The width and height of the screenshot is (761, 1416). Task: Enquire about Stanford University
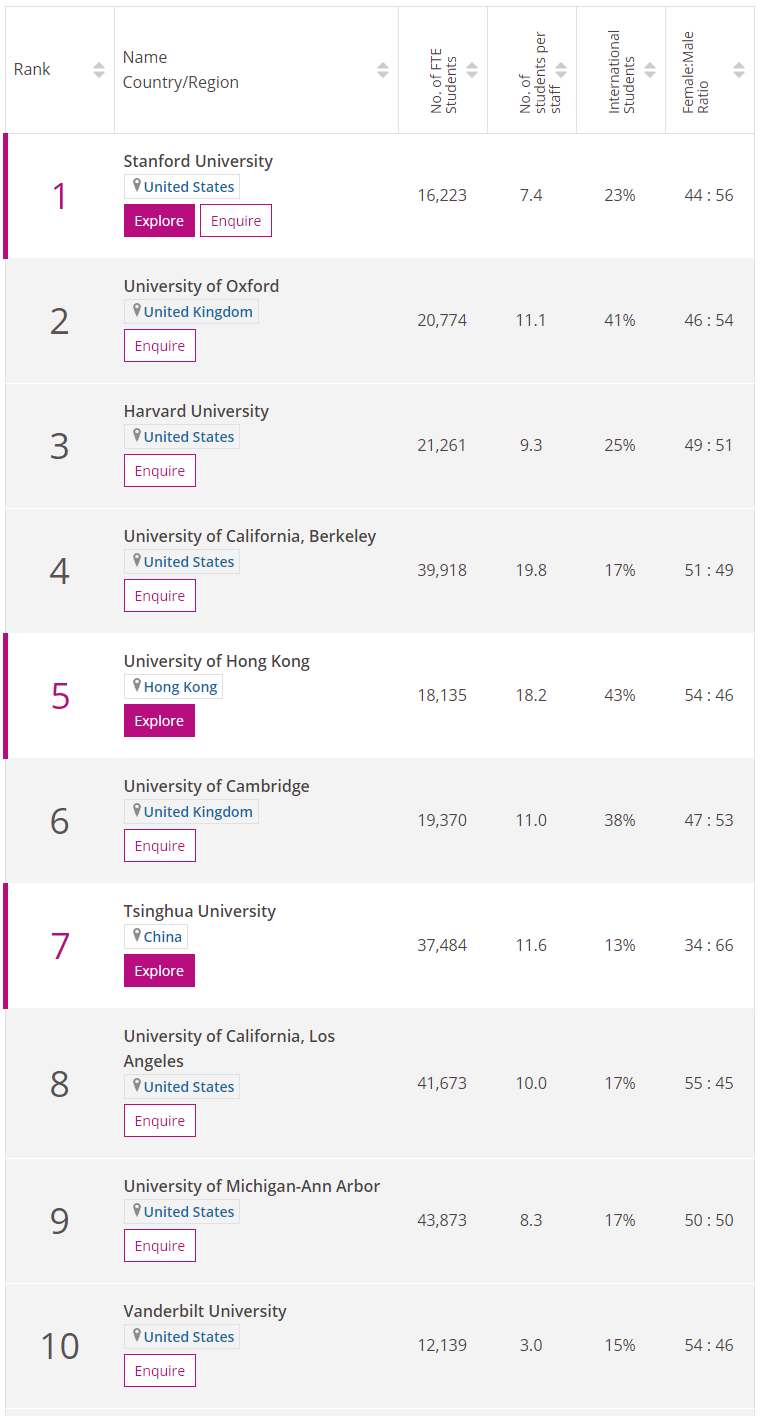[236, 221]
